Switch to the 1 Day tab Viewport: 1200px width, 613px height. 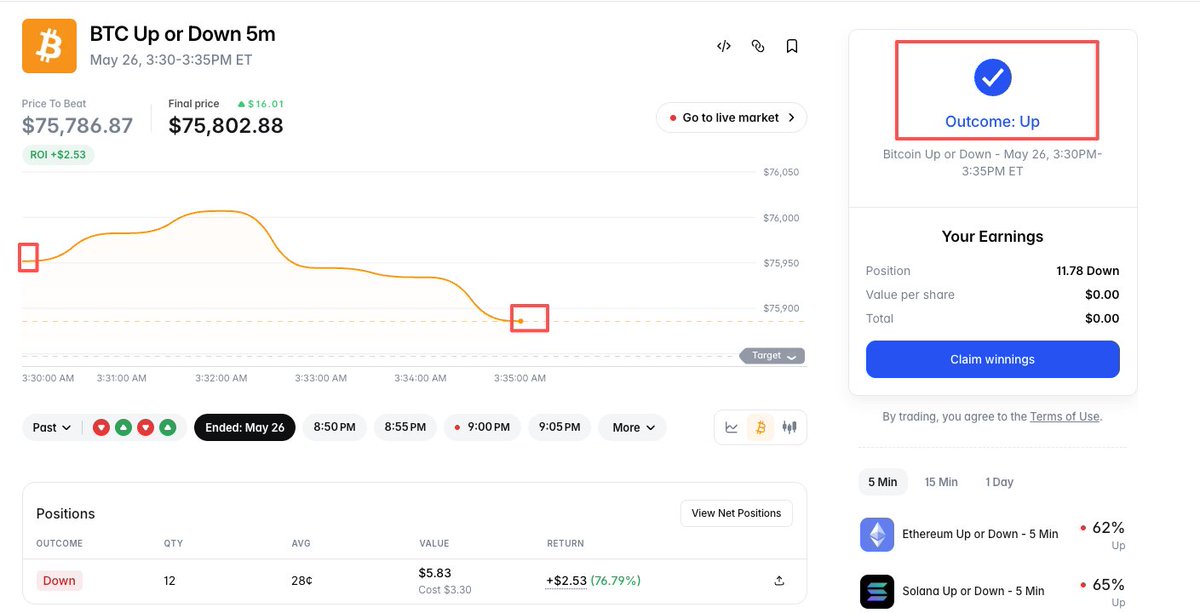[x=999, y=482]
